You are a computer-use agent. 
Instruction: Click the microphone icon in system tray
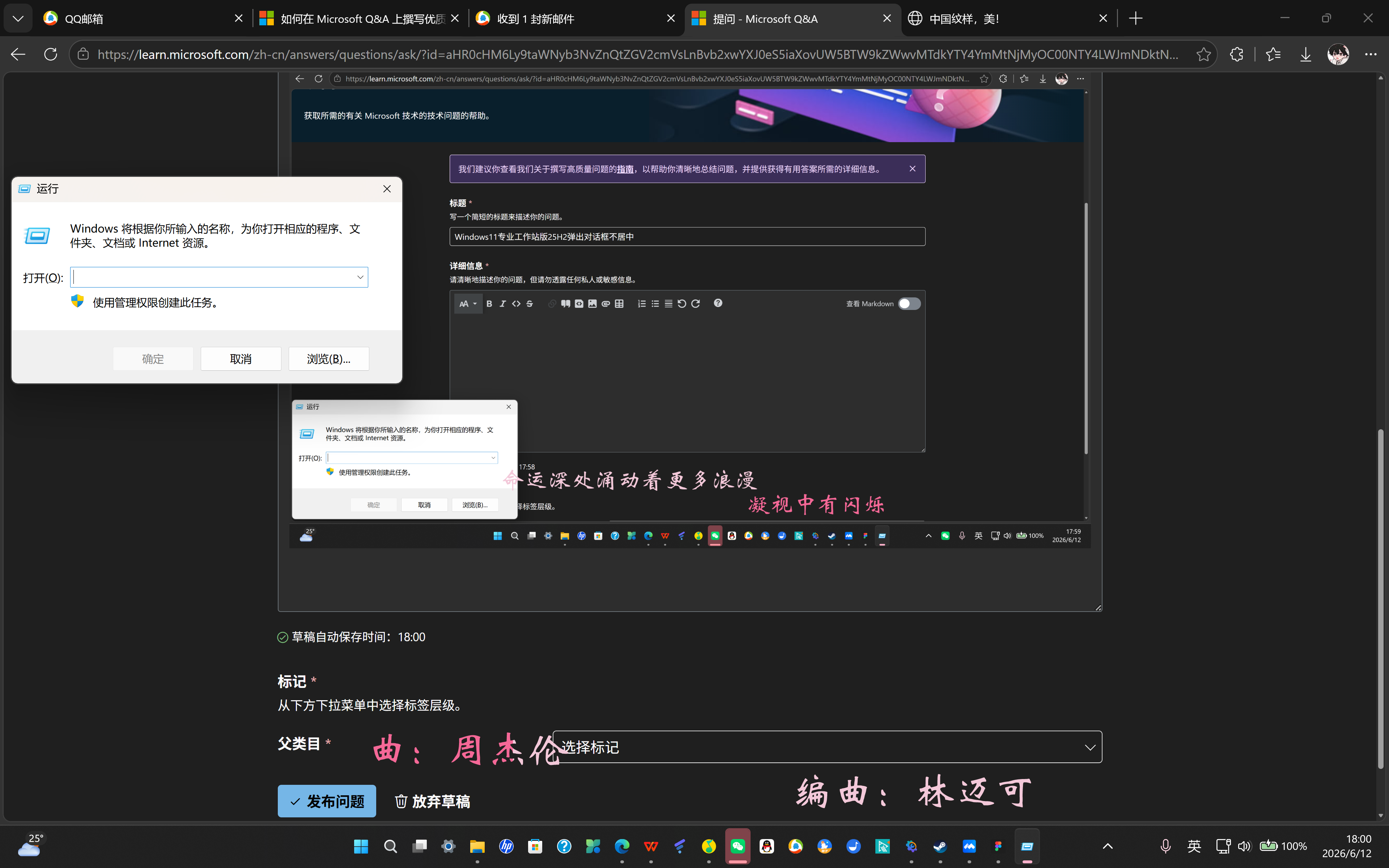click(x=1166, y=846)
